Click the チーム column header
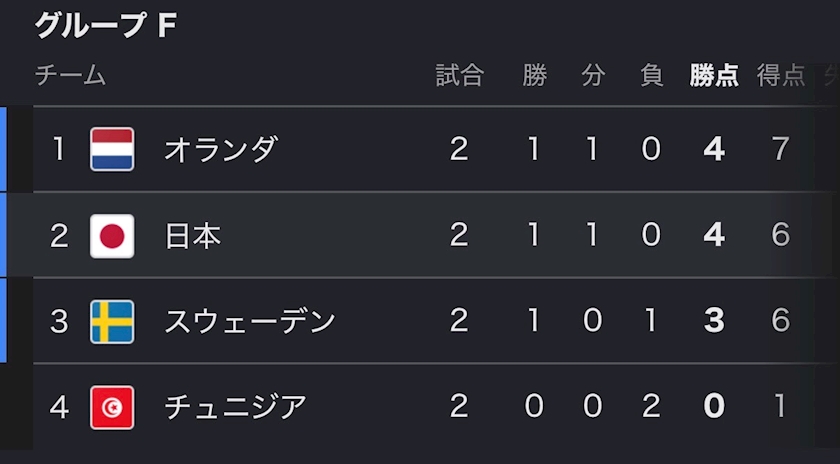The height and width of the screenshot is (464, 840). pyautogui.click(x=70, y=76)
